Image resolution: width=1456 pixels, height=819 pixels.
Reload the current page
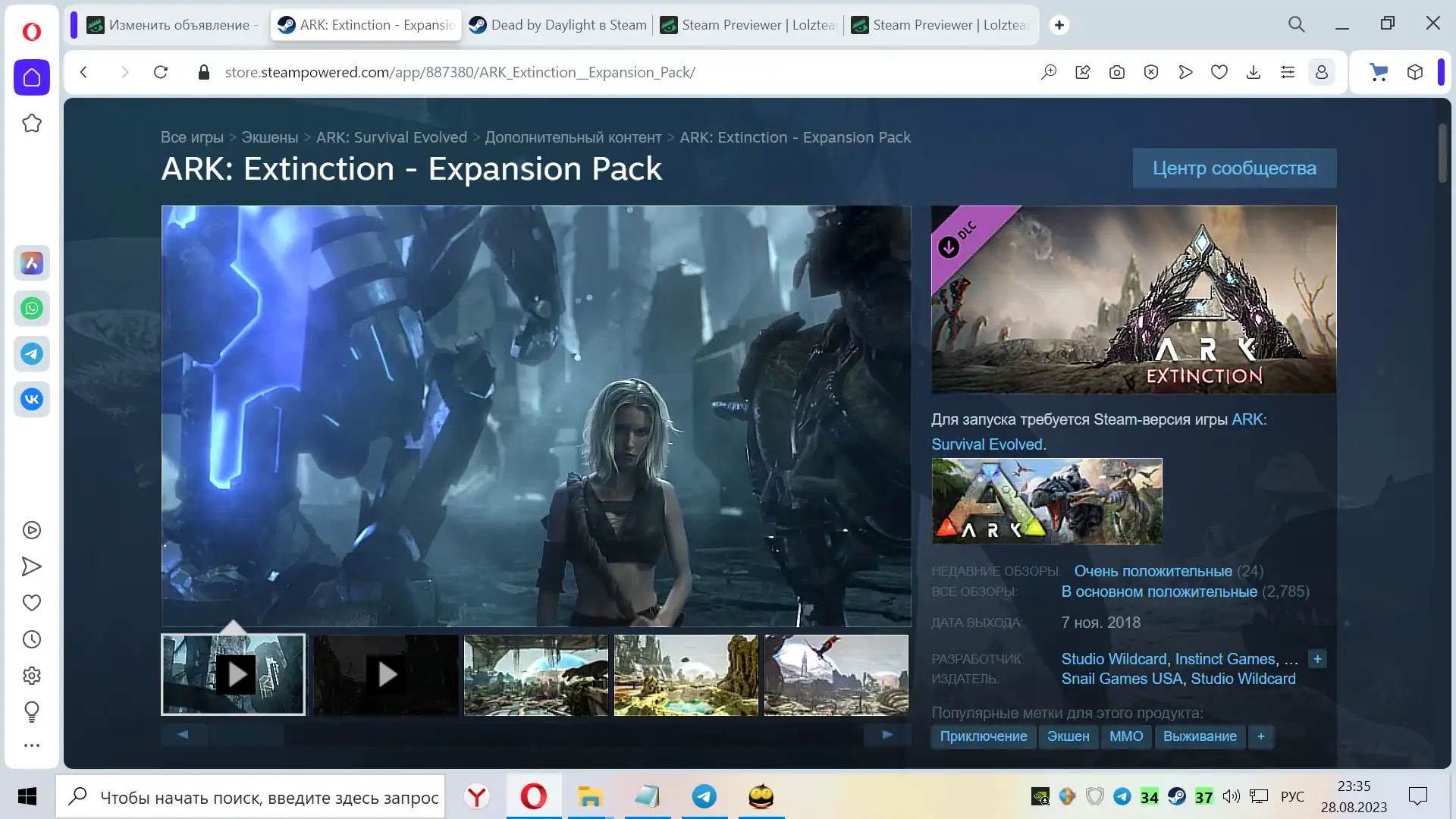161,72
